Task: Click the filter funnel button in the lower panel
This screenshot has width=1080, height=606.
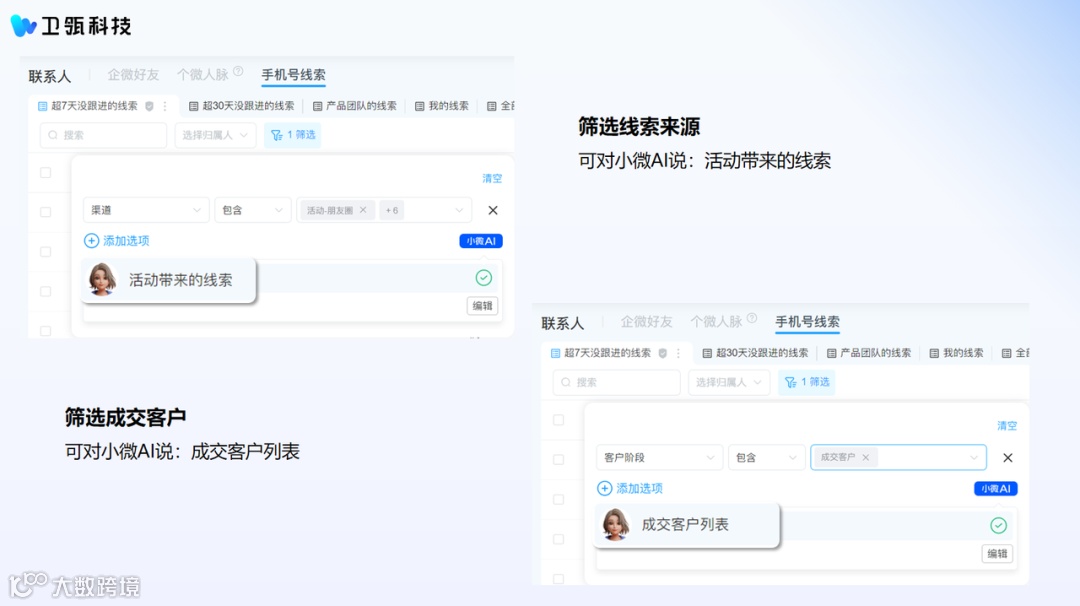Action: click(x=807, y=382)
